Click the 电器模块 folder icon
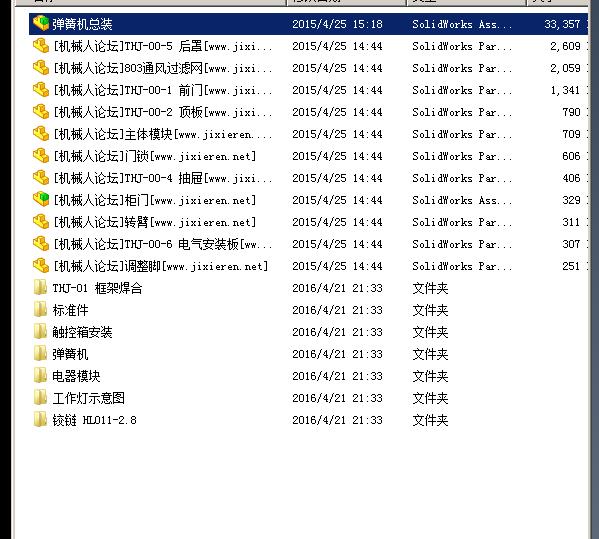599x539 pixels. (x=40, y=376)
